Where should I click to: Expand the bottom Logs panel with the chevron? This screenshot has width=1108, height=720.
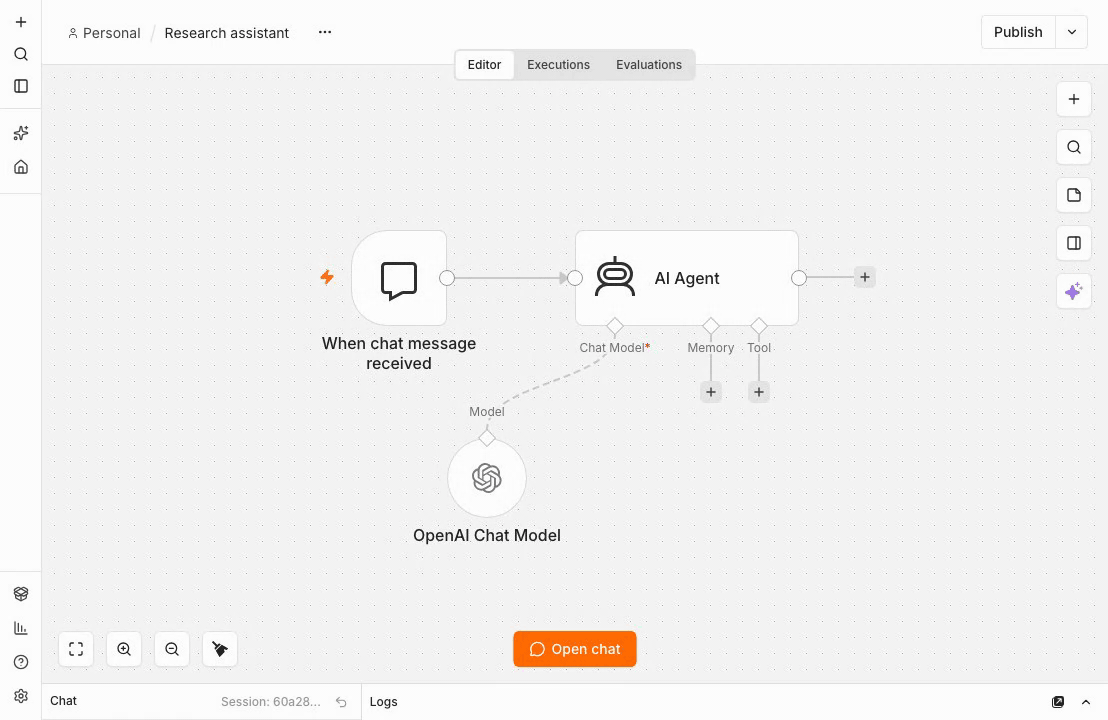coord(1086,702)
